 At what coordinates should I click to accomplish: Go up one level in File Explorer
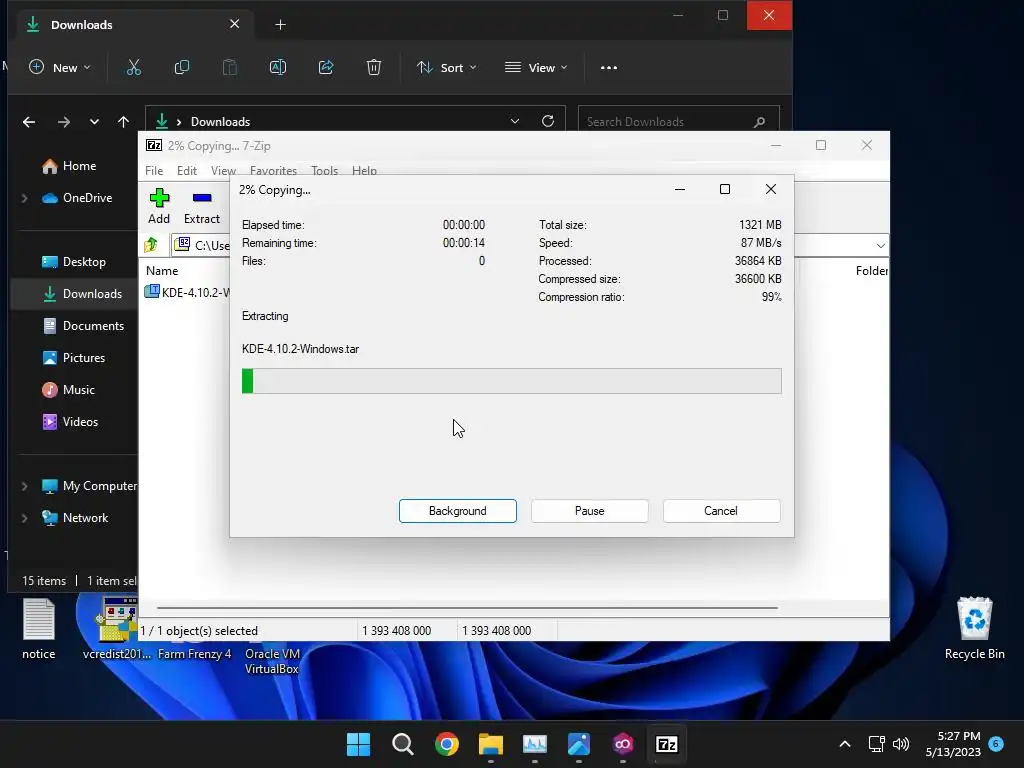[x=123, y=121]
